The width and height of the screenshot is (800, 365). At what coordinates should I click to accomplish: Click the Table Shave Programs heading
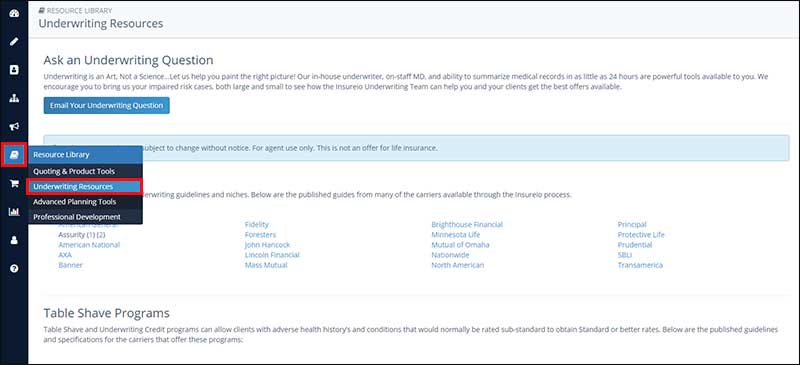[107, 313]
